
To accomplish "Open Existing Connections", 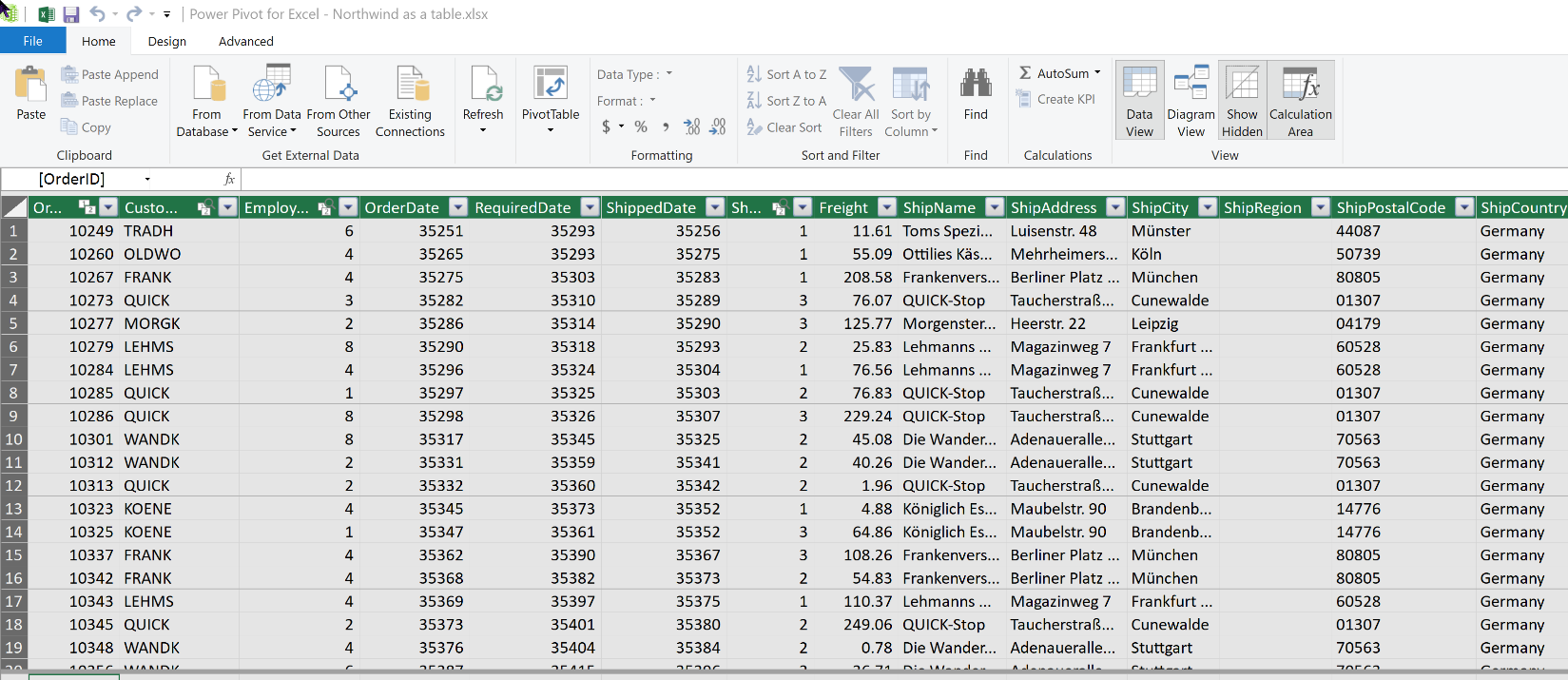I will (x=410, y=101).
